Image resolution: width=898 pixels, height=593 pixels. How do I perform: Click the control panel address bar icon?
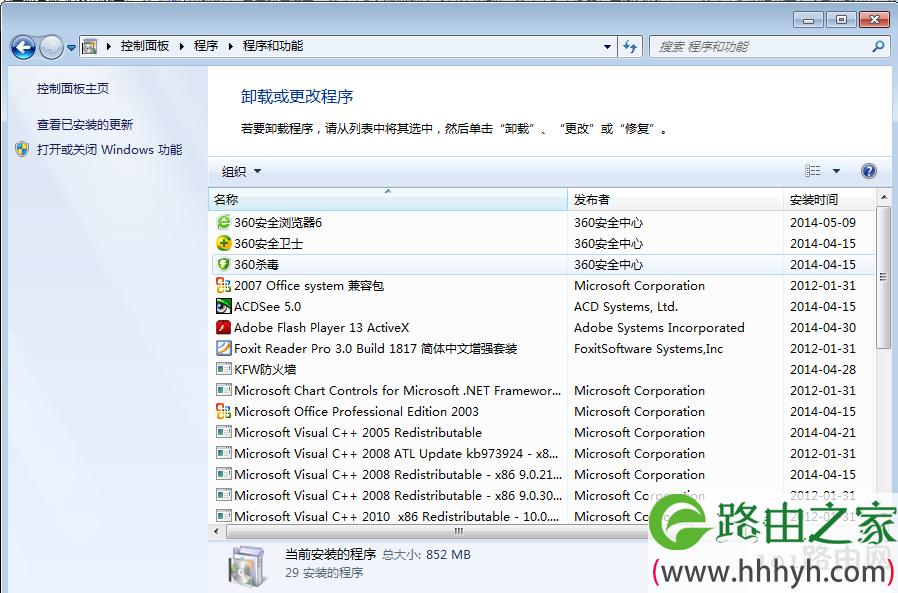89,46
